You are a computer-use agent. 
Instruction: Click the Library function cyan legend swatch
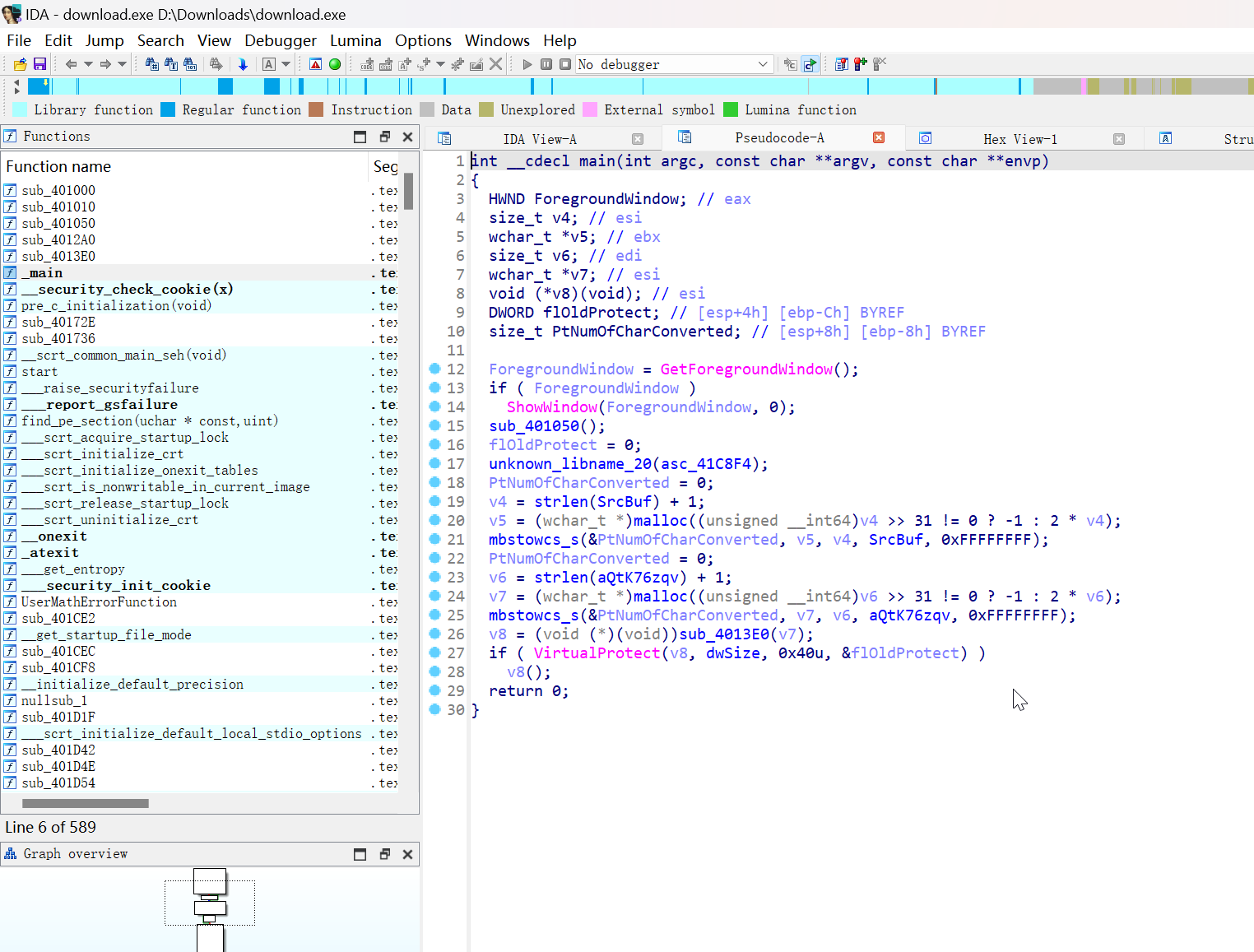pos(20,109)
